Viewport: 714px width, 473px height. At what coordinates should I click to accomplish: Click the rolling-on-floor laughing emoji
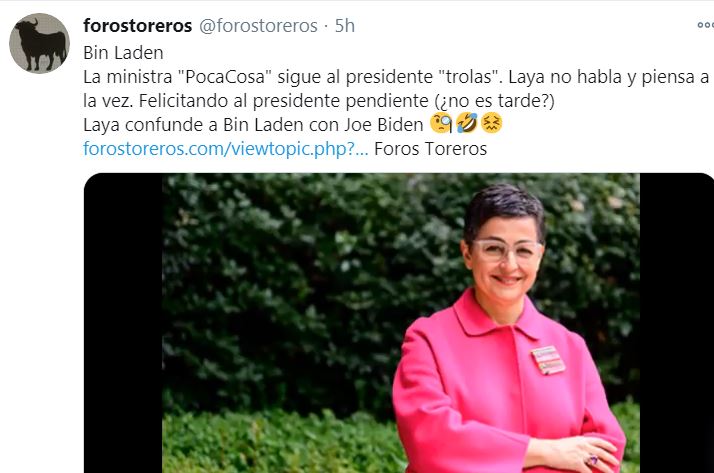(x=467, y=123)
